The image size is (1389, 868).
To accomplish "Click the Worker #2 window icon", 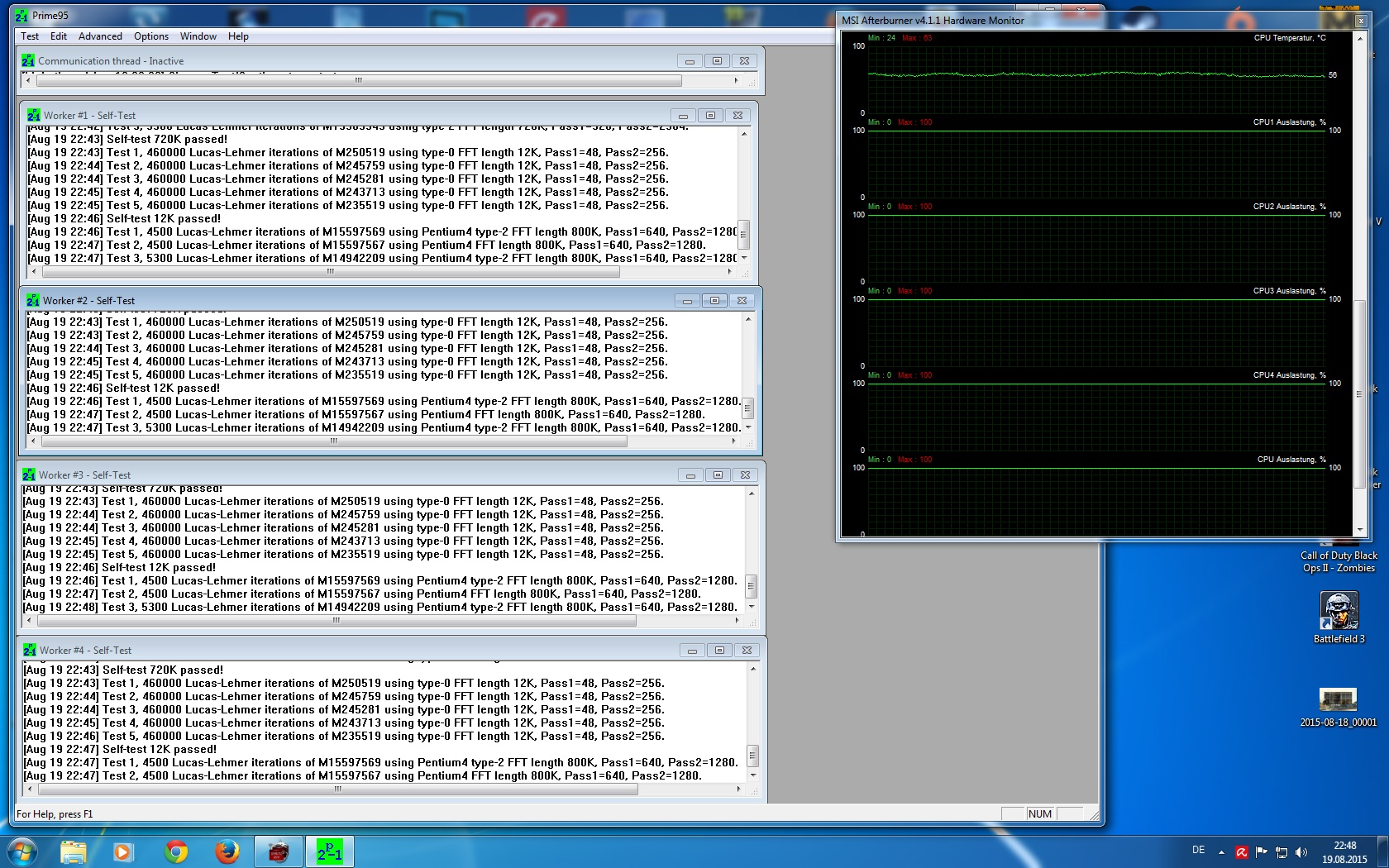I will (x=33, y=300).
